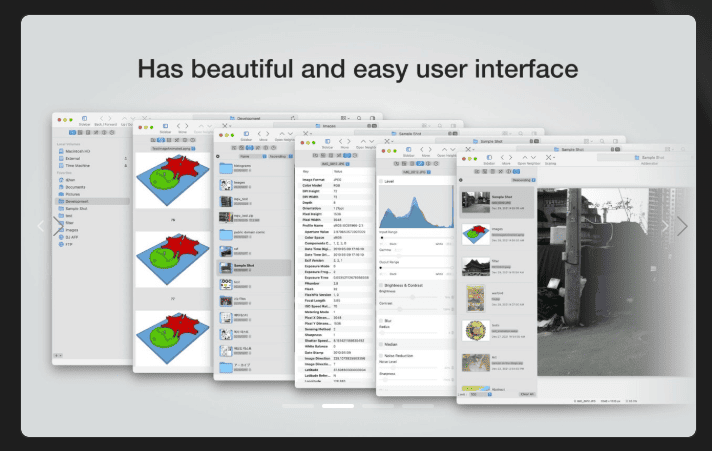This screenshot has height=451, width=712.
Task: Click the black-and-white street photo preview
Action: pos(616,282)
